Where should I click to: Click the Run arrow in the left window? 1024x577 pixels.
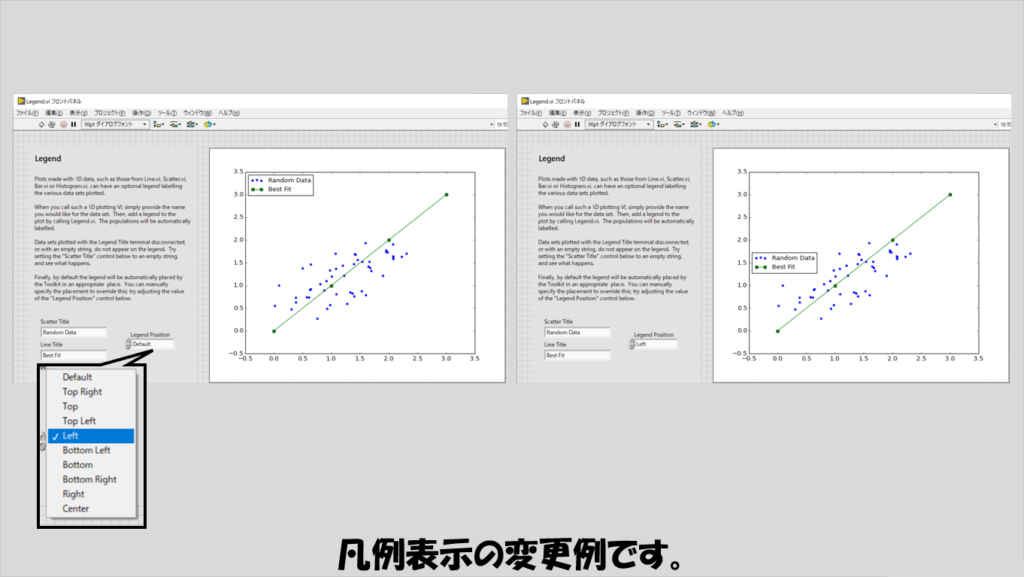click(x=41, y=125)
